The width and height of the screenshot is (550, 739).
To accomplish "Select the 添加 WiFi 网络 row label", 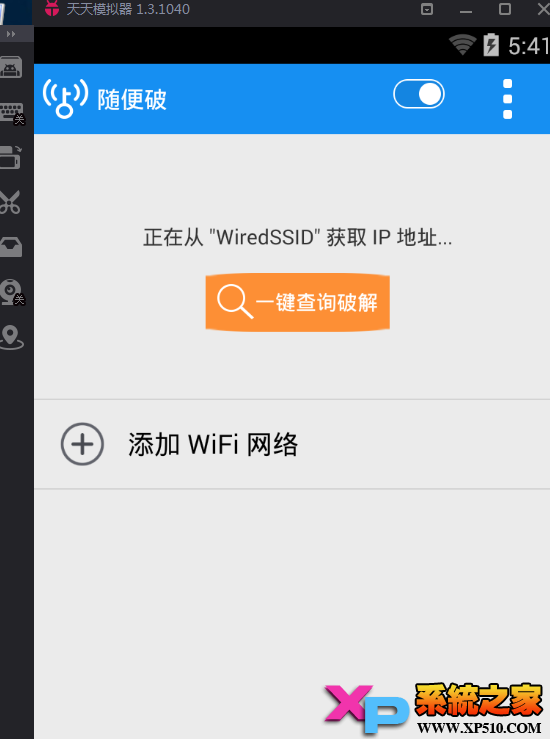I will 213,444.
